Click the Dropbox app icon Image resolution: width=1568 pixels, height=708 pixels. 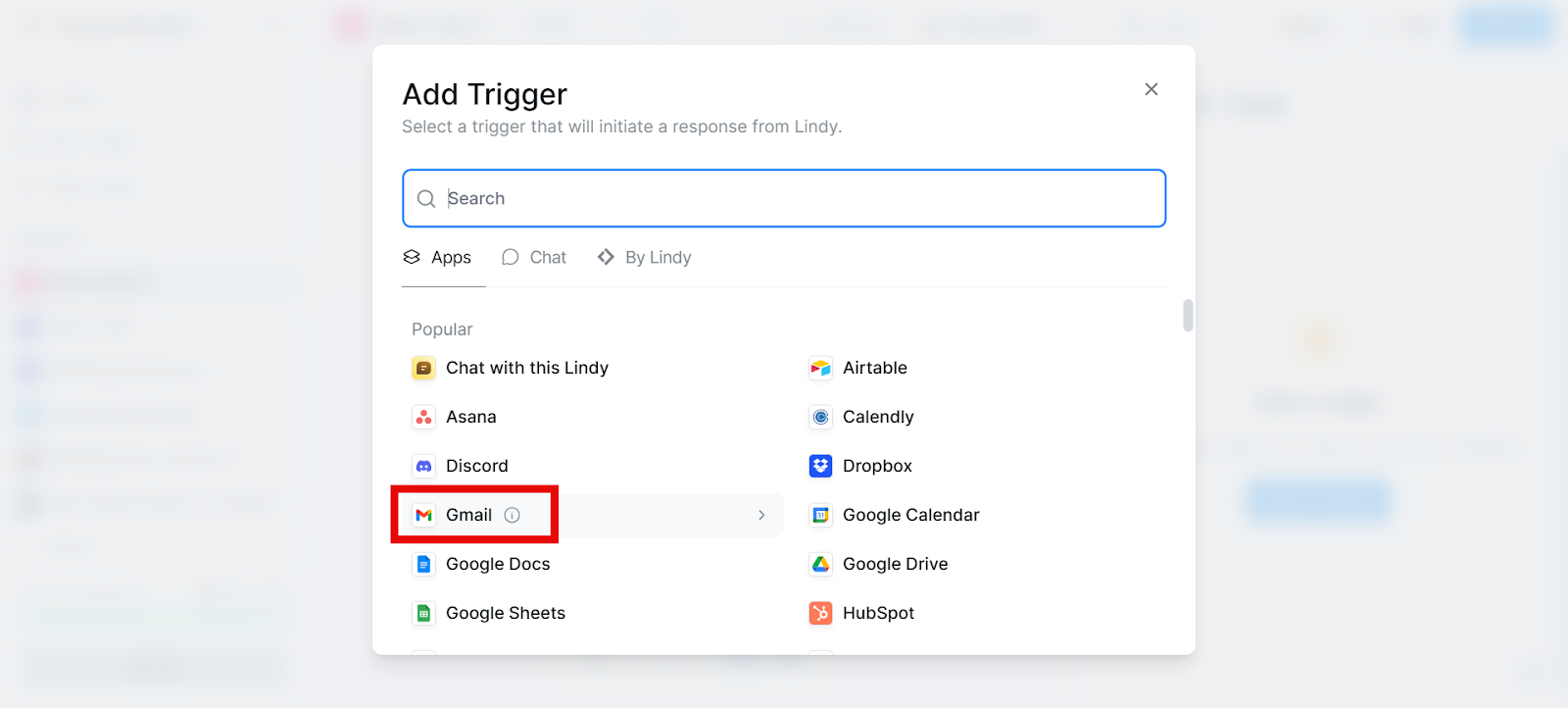pyautogui.click(x=820, y=466)
